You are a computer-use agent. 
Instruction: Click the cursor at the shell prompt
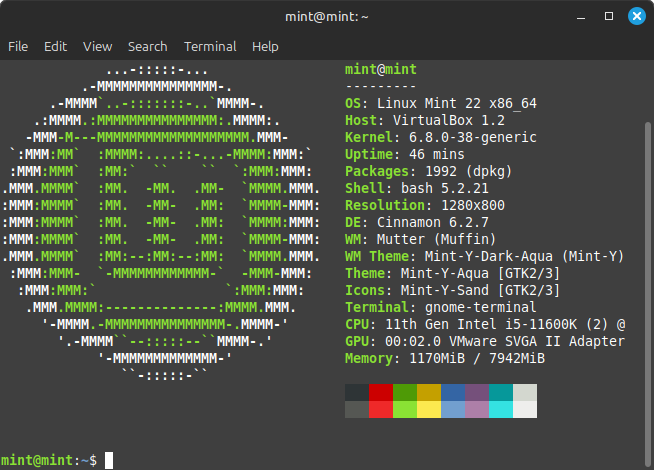(109, 460)
